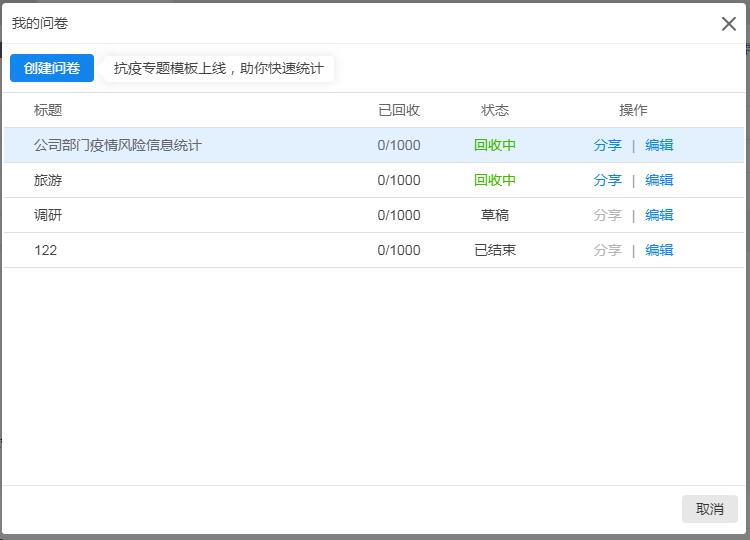Select the 122 row title
The height and width of the screenshot is (540, 750).
[45, 250]
